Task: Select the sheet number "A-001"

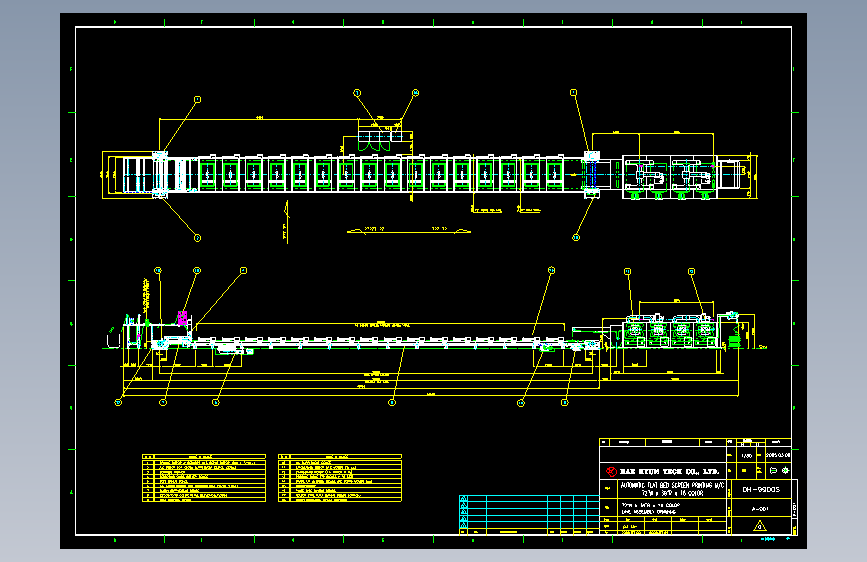Action: coord(760,509)
